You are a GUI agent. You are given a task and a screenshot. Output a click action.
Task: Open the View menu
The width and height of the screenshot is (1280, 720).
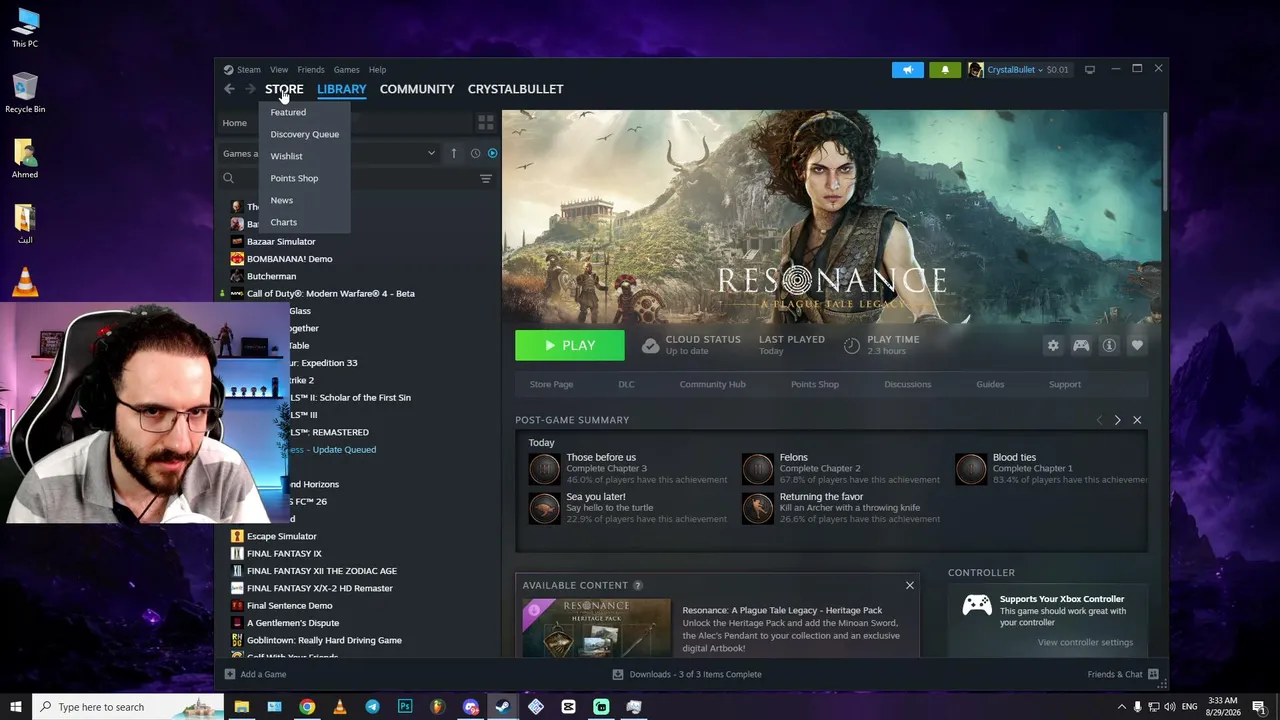click(279, 70)
